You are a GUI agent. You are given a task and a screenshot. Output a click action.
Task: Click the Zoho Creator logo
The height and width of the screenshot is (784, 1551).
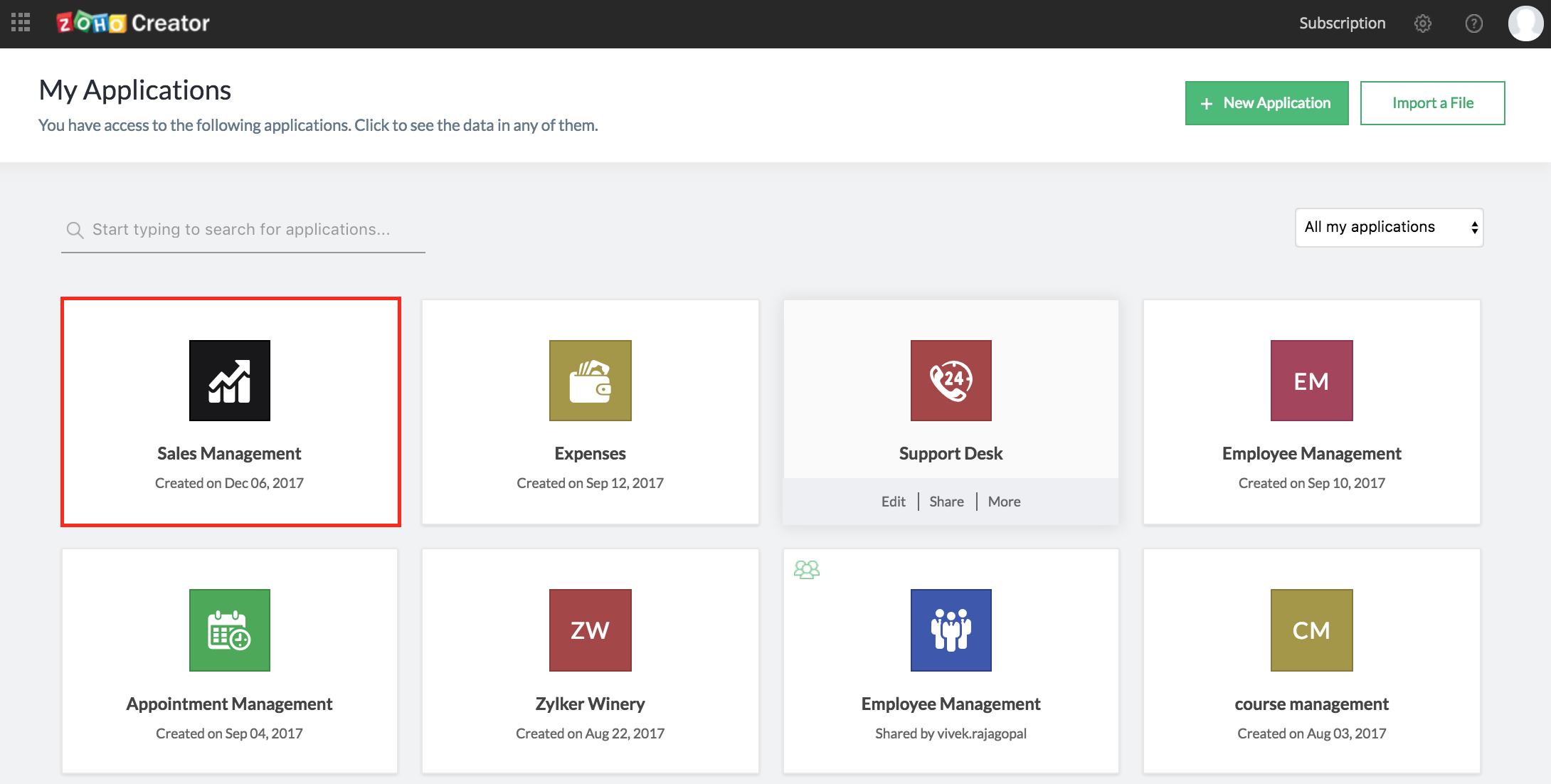[133, 23]
